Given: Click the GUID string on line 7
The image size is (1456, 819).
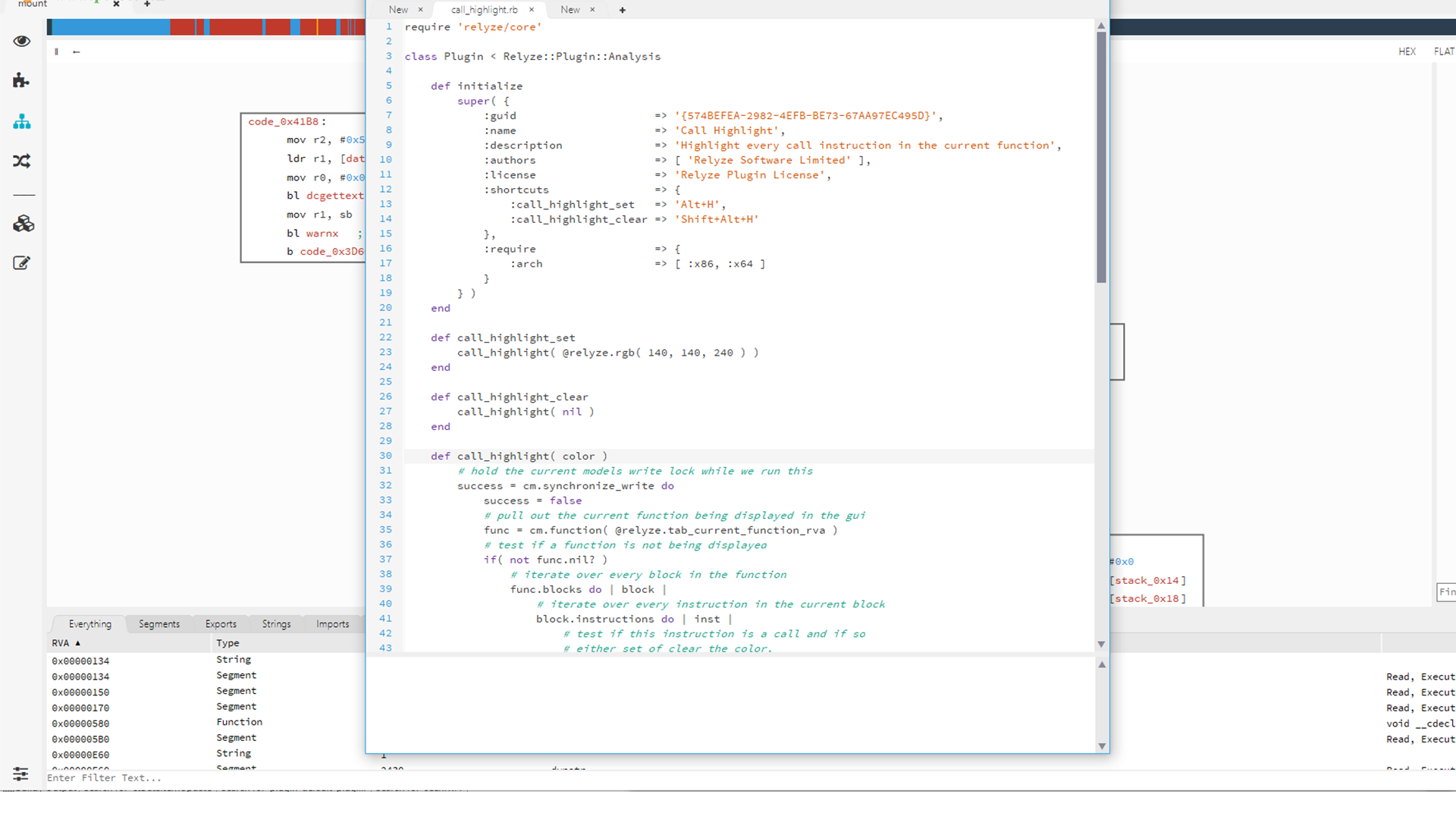Looking at the screenshot, I should [805, 116].
